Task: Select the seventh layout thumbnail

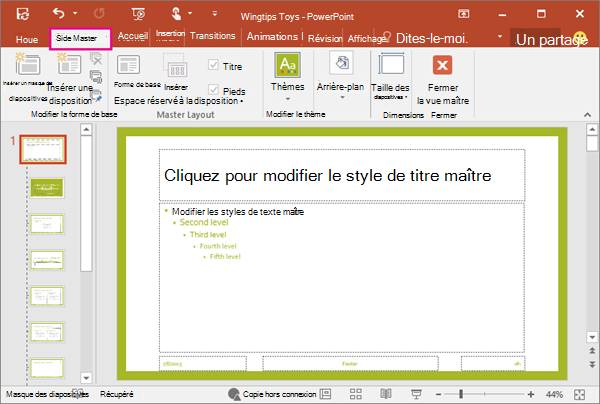Action: point(47,368)
